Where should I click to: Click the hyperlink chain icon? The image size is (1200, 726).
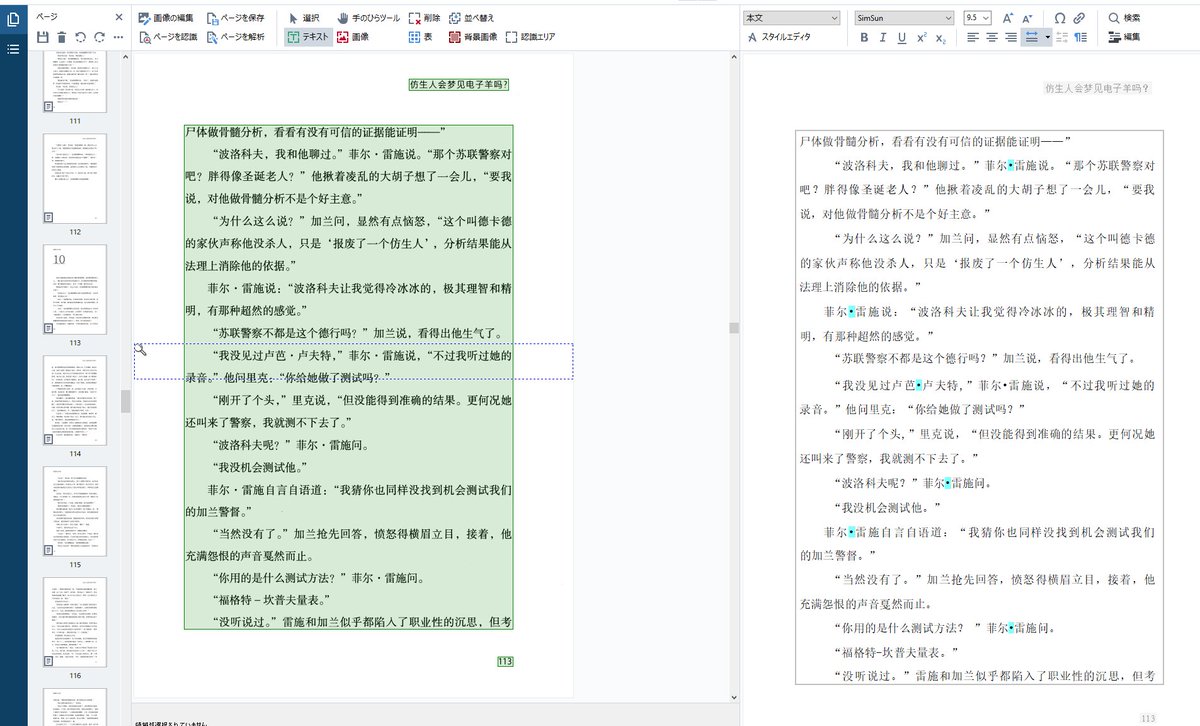[1079, 18]
